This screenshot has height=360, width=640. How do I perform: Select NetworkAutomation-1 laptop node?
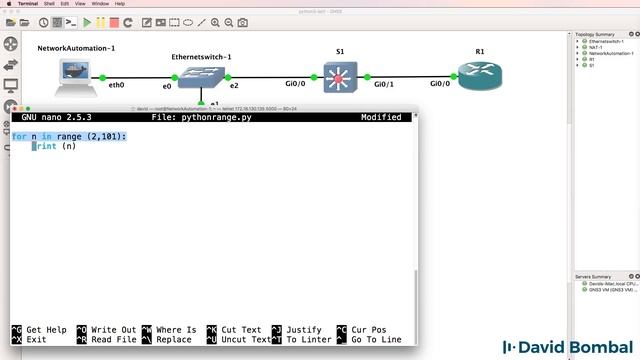pyautogui.click(x=76, y=77)
